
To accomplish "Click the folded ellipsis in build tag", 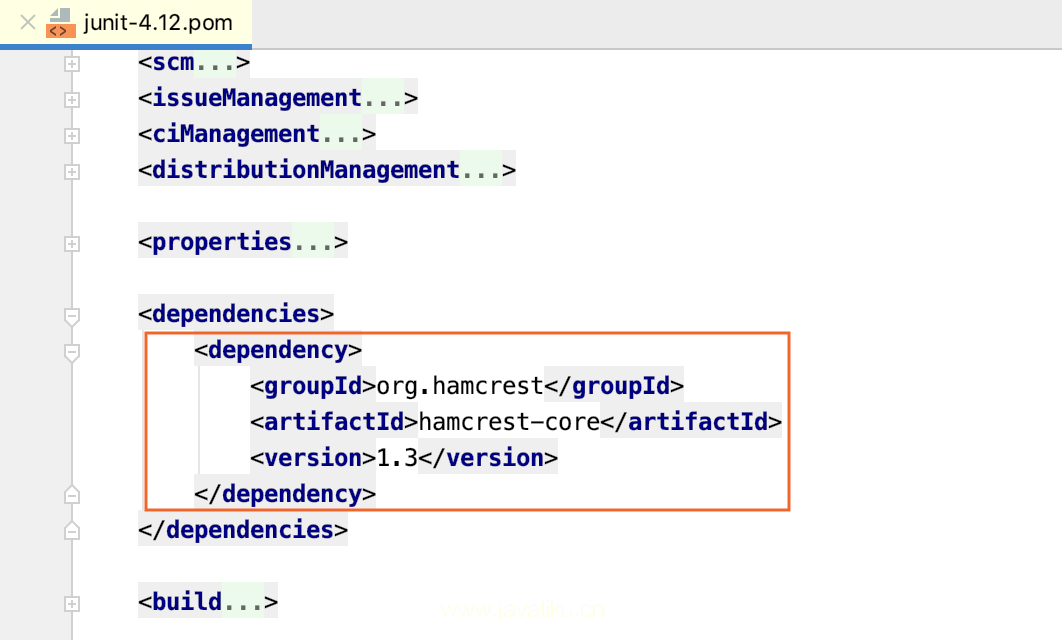I will tap(242, 603).
